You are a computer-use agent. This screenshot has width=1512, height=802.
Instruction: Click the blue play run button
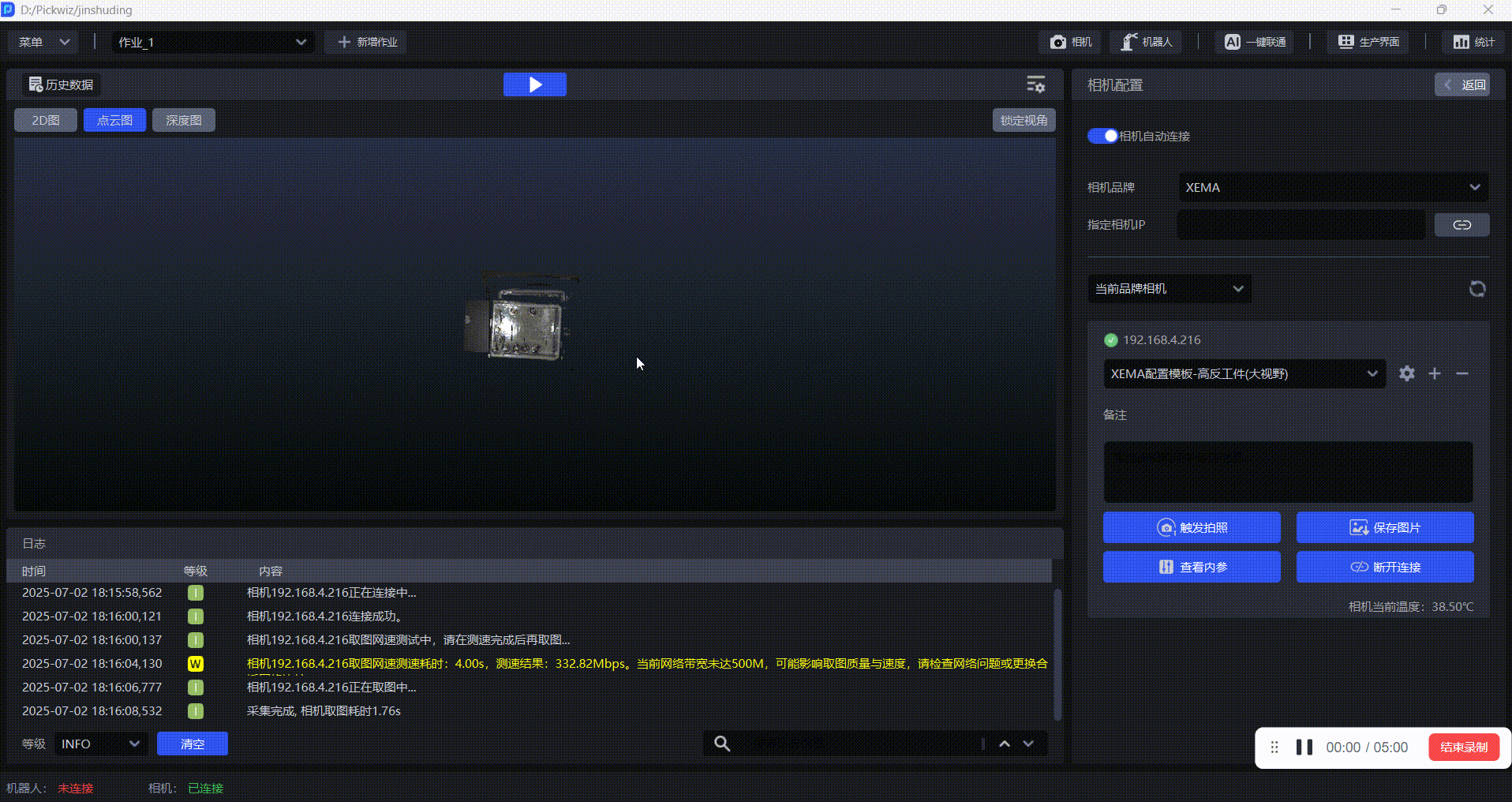click(534, 84)
